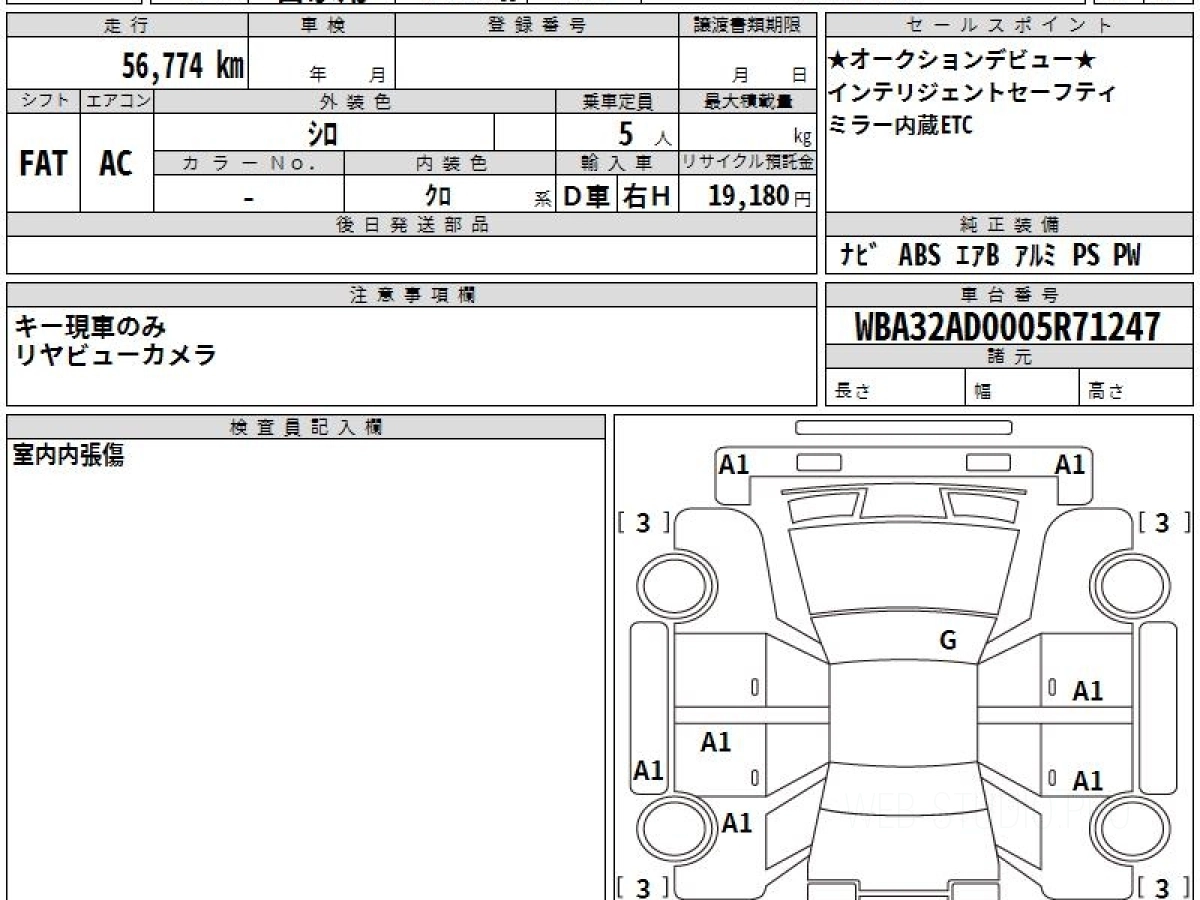Click the G mark on the windshield
Viewport: 1200px width, 900px height.
[x=948, y=641]
